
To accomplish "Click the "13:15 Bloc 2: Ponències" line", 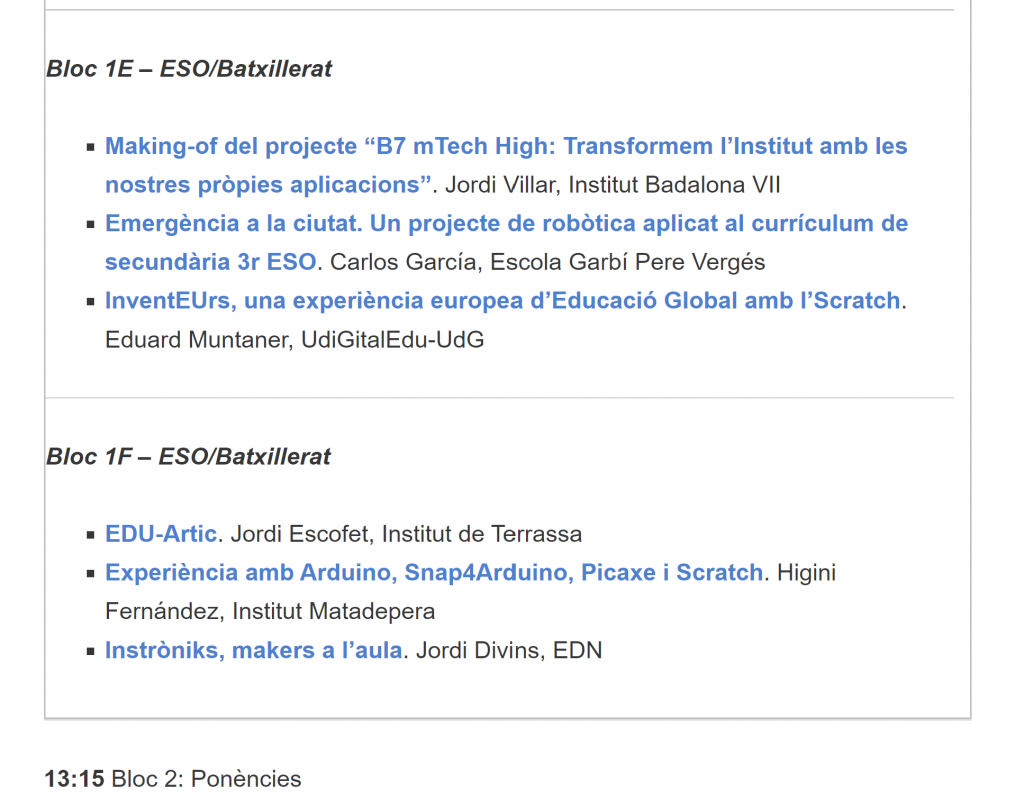I will [172, 779].
